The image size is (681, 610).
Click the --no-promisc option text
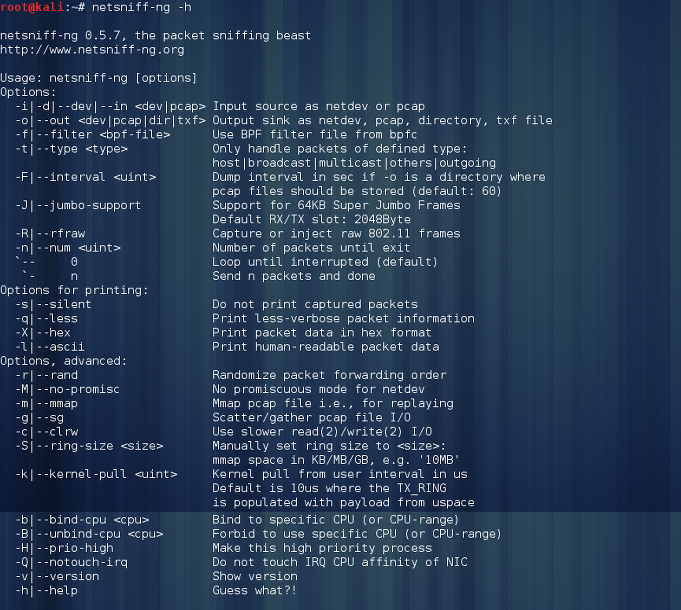68,389
